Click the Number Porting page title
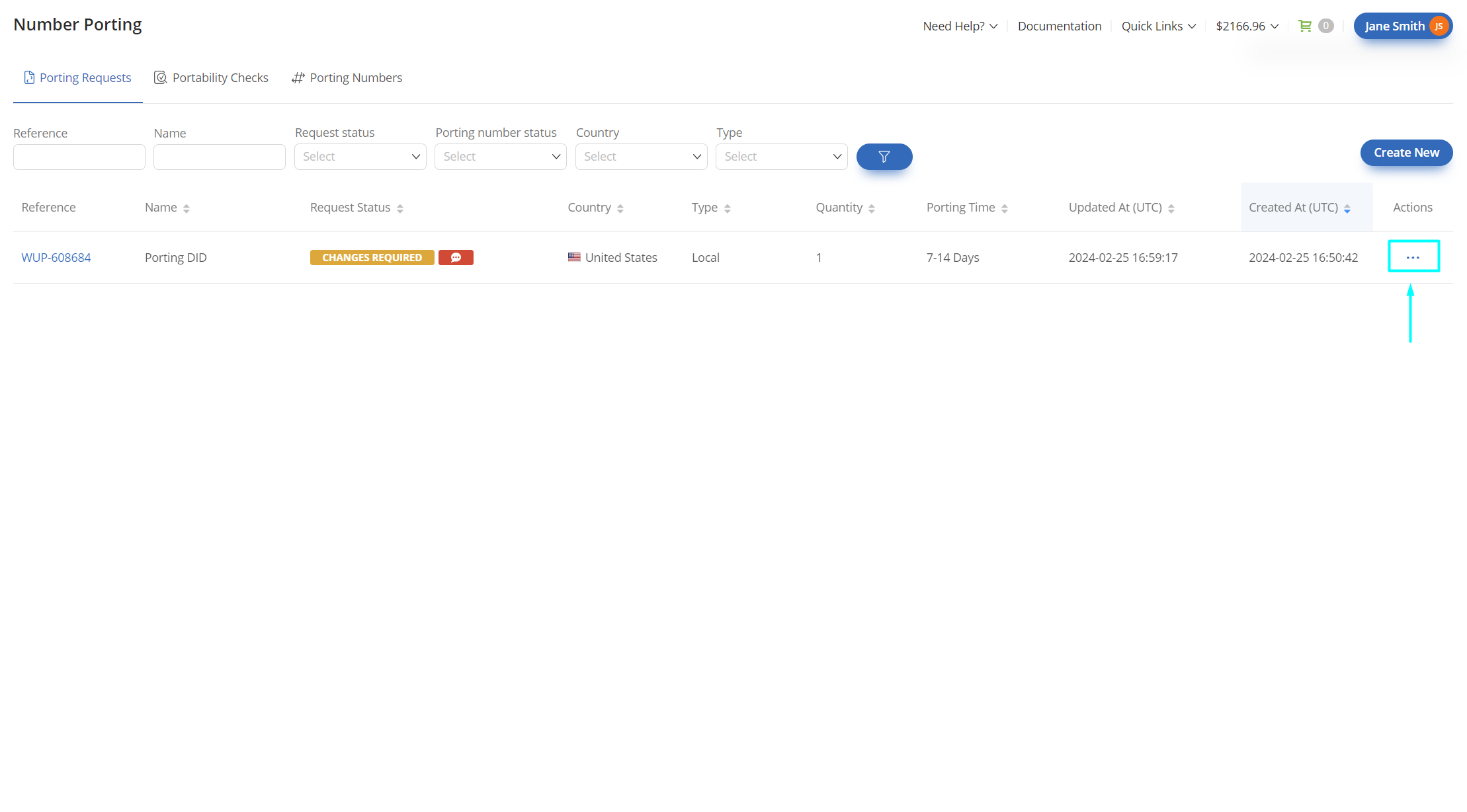 coord(77,24)
